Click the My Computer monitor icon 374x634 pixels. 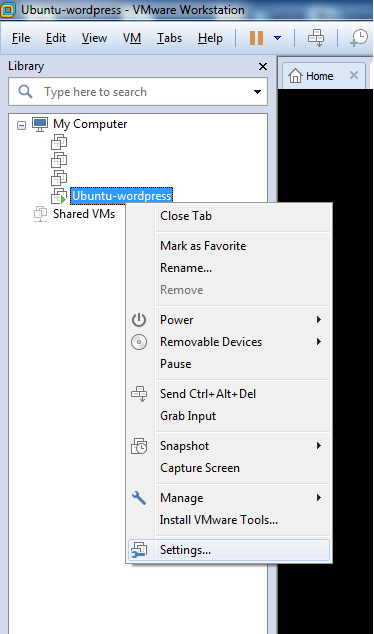40,124
